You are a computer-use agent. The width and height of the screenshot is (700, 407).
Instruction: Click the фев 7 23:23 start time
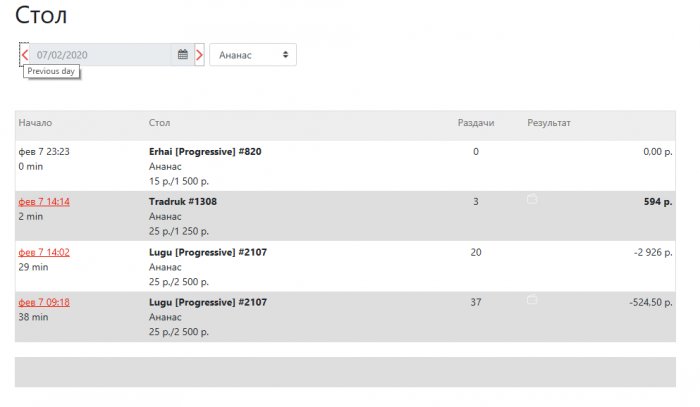coord(44,152)
